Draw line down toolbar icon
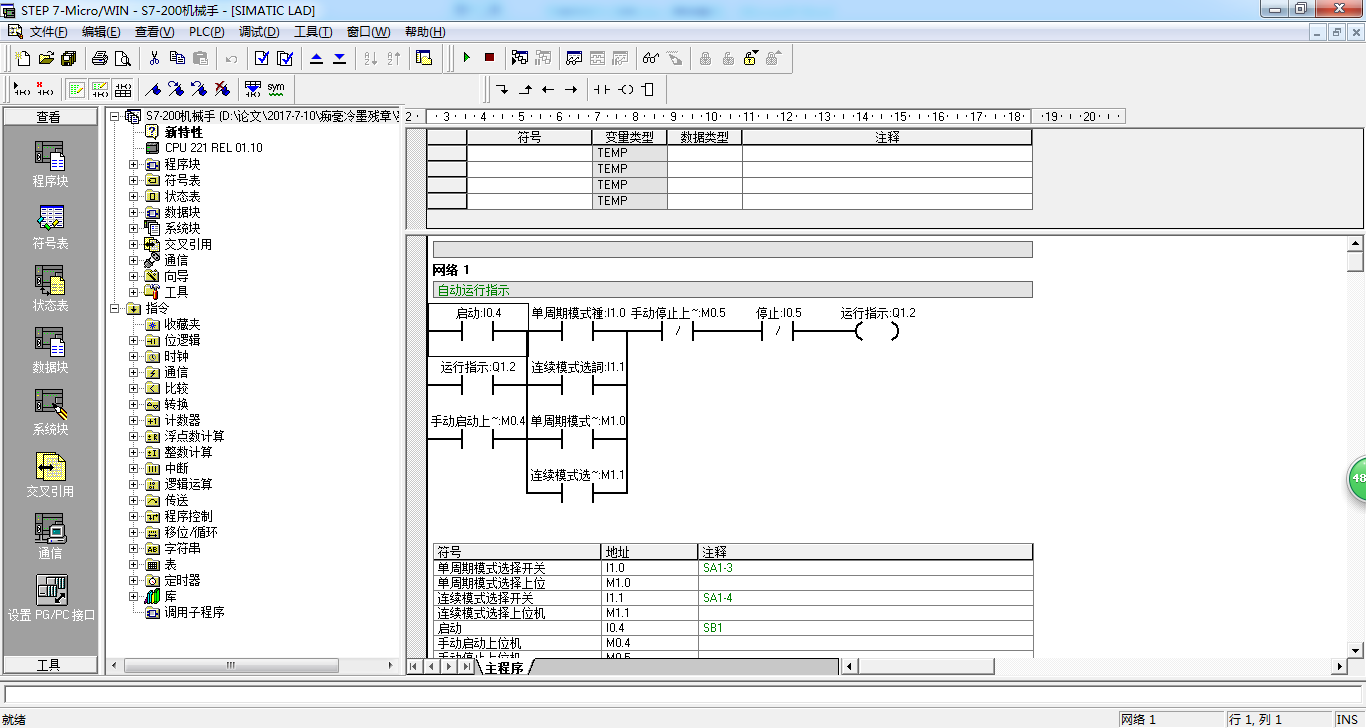1366x728 pixels. click(503, 89)
